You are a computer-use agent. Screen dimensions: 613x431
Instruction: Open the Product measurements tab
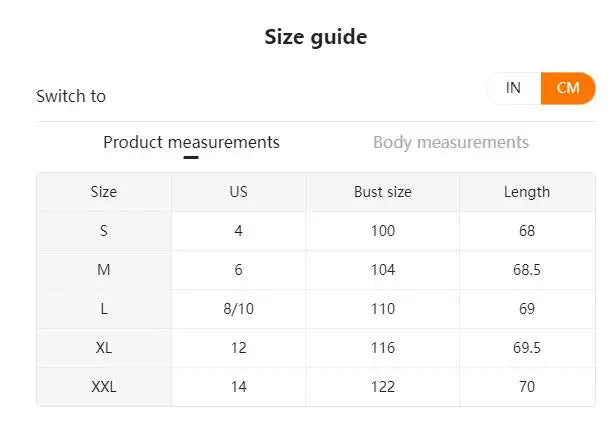coord(191,142)
